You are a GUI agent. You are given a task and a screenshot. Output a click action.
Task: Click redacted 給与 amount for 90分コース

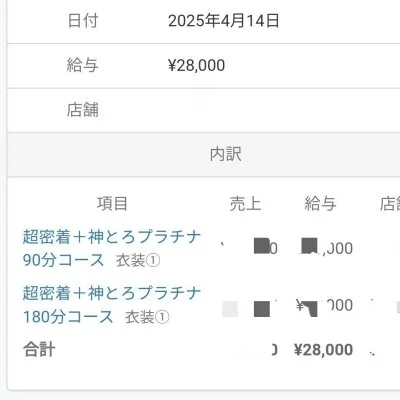(x=327, y=247)
